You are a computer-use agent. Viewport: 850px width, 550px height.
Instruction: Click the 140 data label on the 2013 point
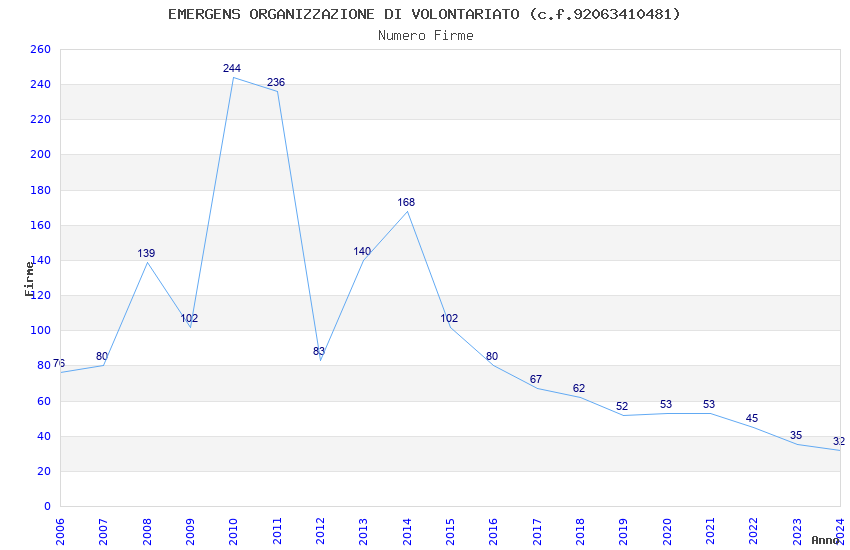coord(362,251)
